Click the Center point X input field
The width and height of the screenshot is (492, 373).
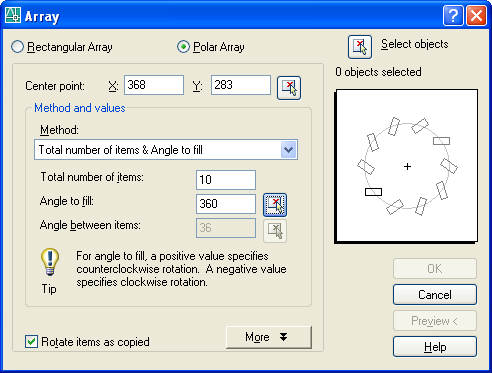pos(154,85)
